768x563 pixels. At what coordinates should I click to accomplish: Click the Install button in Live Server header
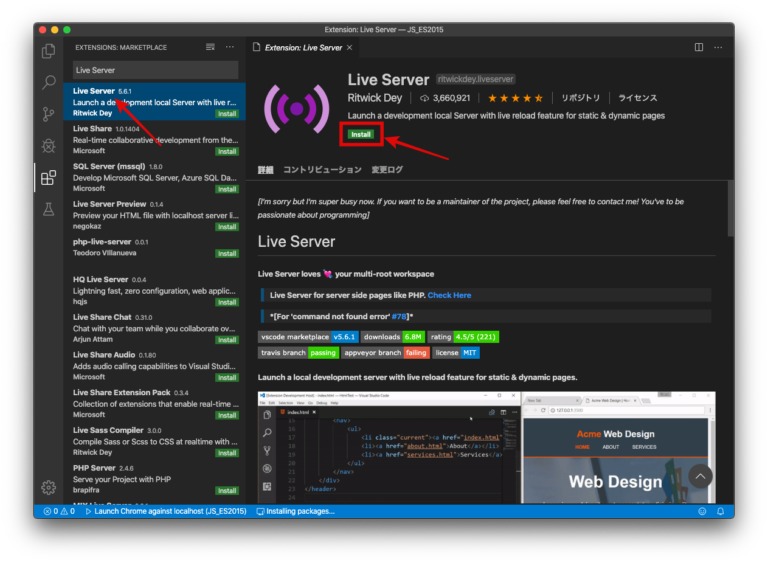click(360, 134)
